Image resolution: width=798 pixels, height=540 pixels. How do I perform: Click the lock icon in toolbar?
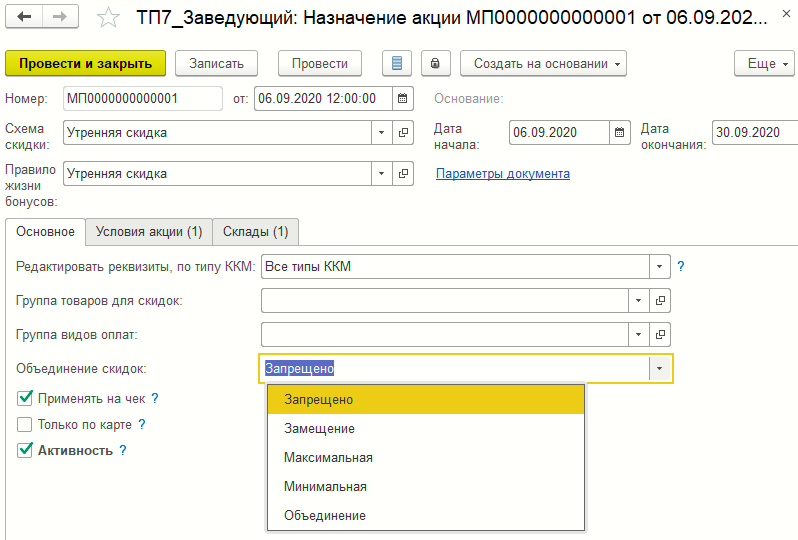click(435, 63)
